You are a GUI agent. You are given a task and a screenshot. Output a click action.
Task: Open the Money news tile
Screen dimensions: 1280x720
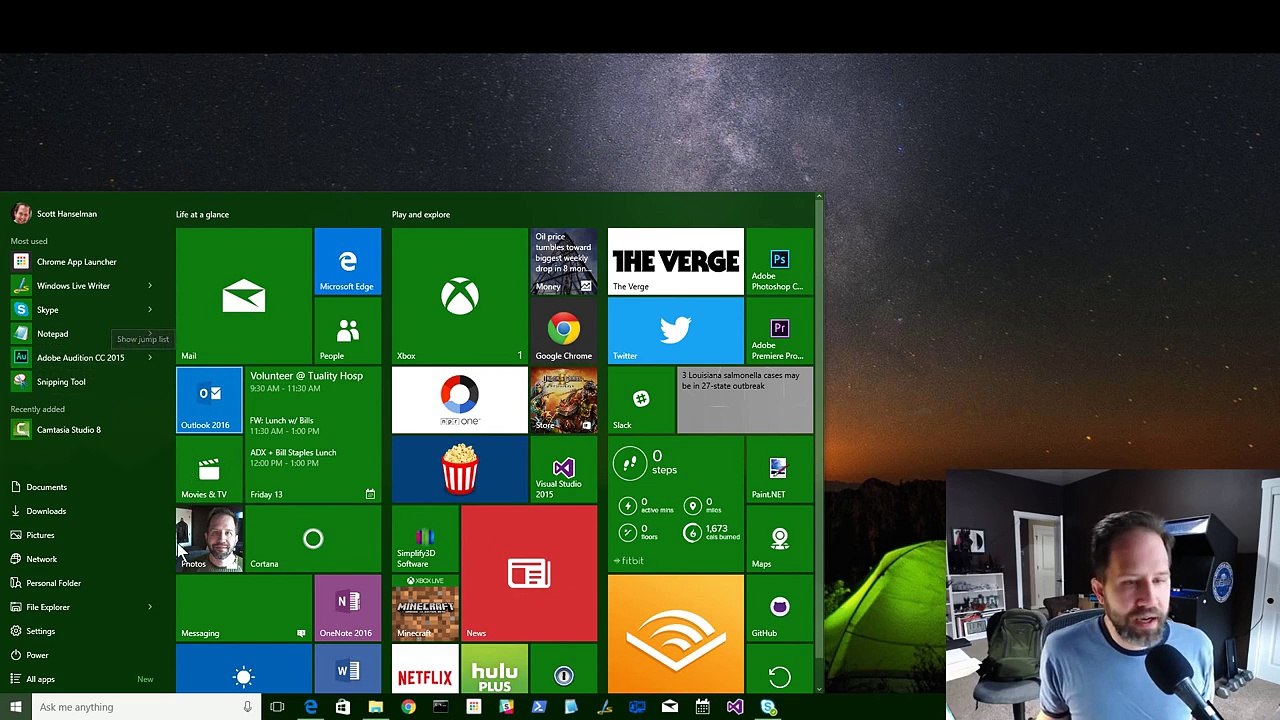563,261
